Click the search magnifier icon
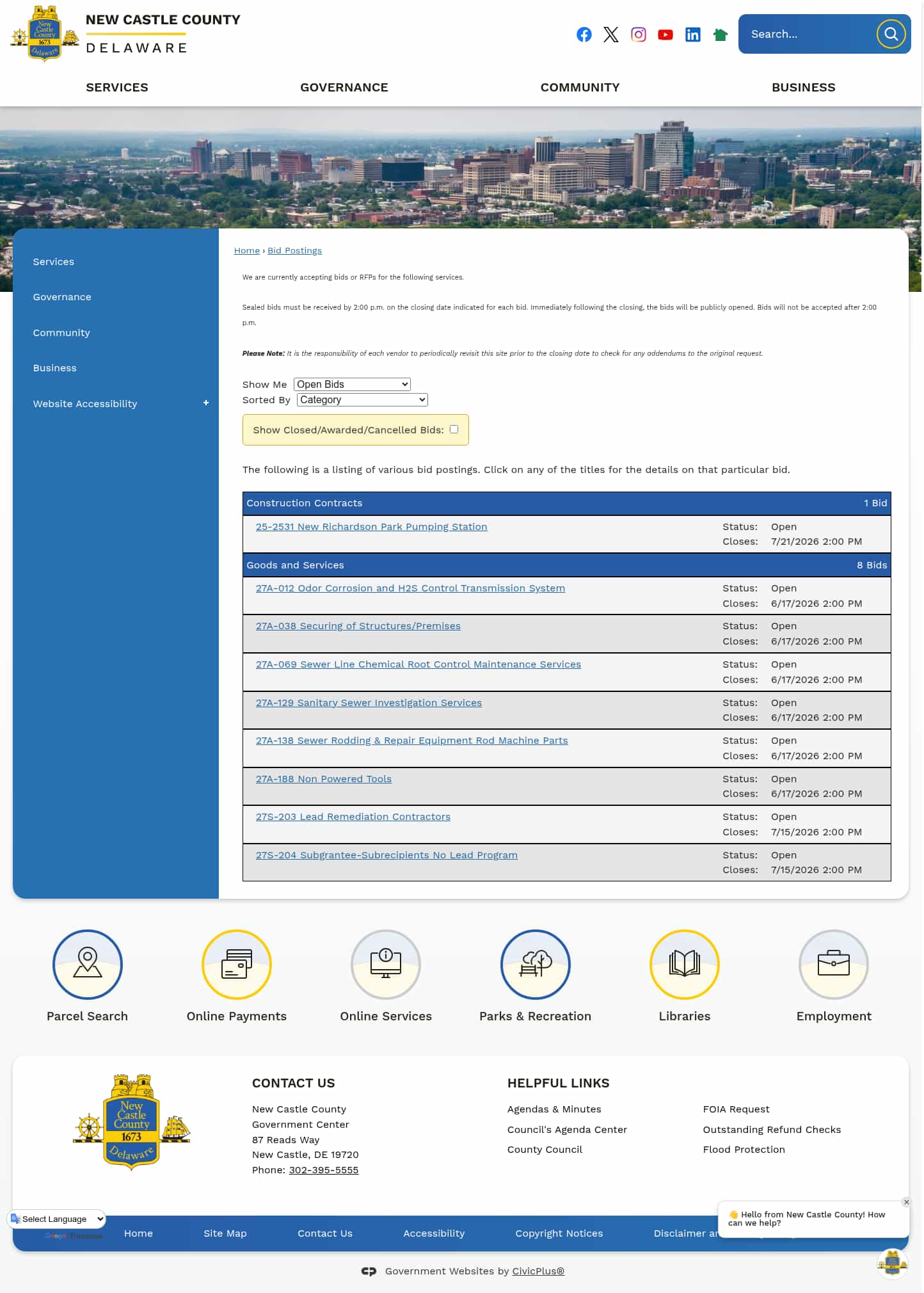 [x=891, y=34]
